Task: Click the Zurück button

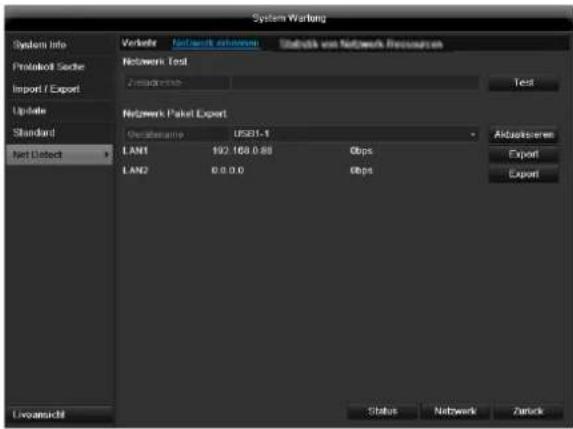Action: pos(528,411)
